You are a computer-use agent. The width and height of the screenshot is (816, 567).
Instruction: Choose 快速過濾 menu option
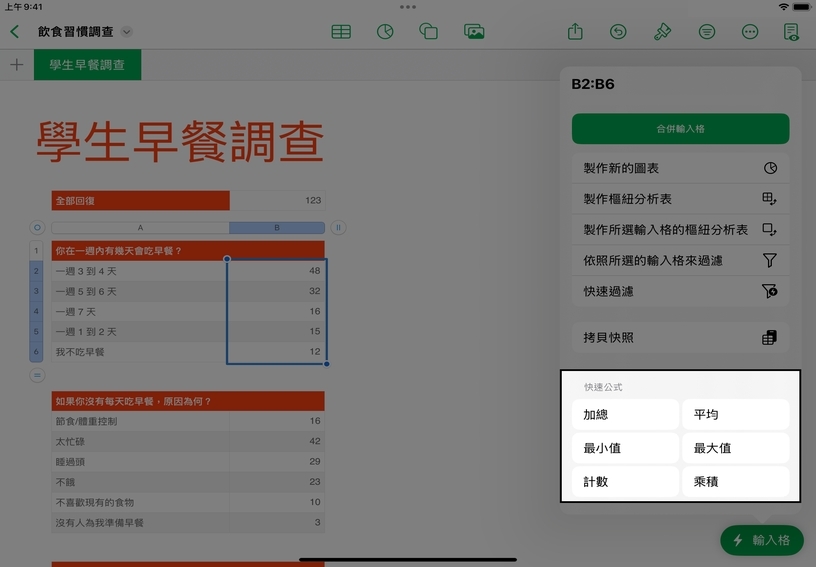coord(680,291)
